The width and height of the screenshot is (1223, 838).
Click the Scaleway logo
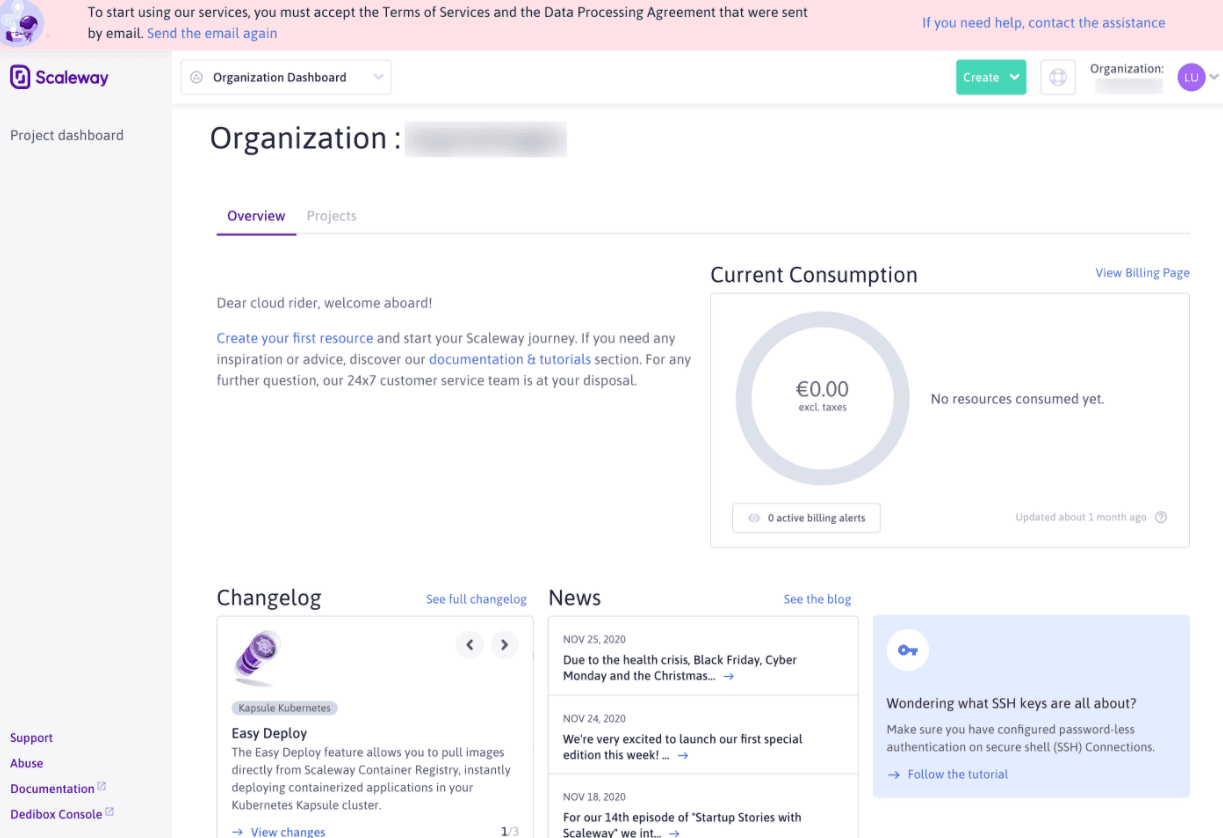[x=59, y=77]
